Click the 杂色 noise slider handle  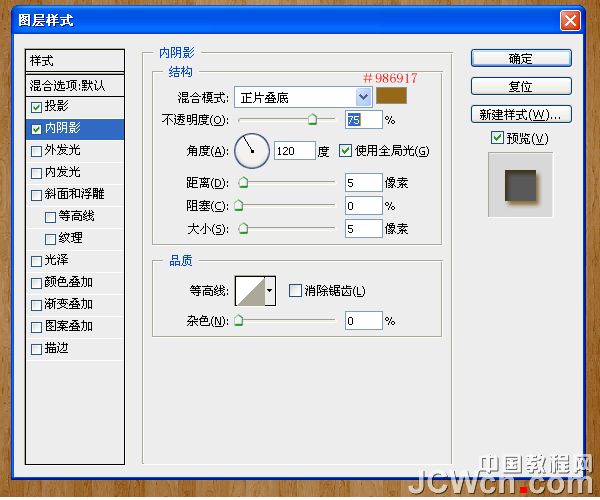239,320
